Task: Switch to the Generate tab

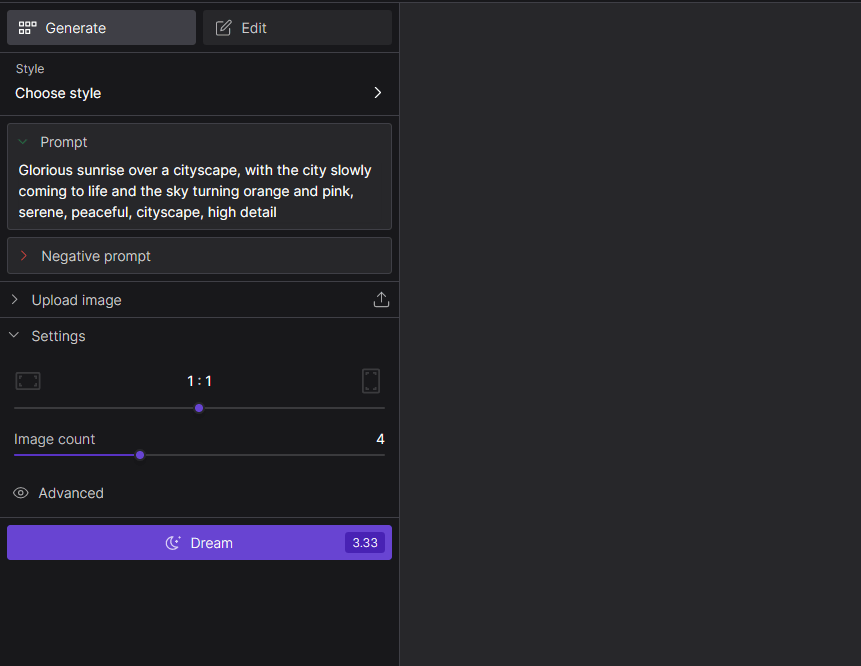Action: 101,28
